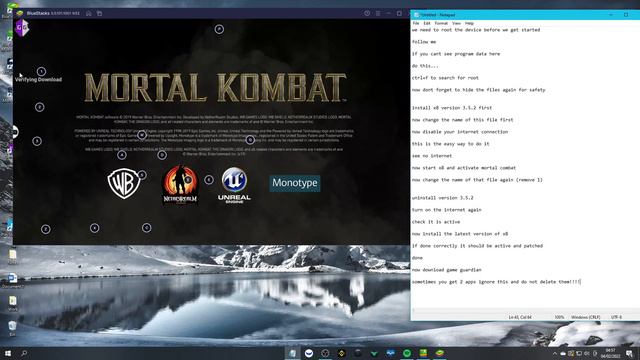
Task: Click the key overlay circle at top center of game
Action: coord(219,29)
